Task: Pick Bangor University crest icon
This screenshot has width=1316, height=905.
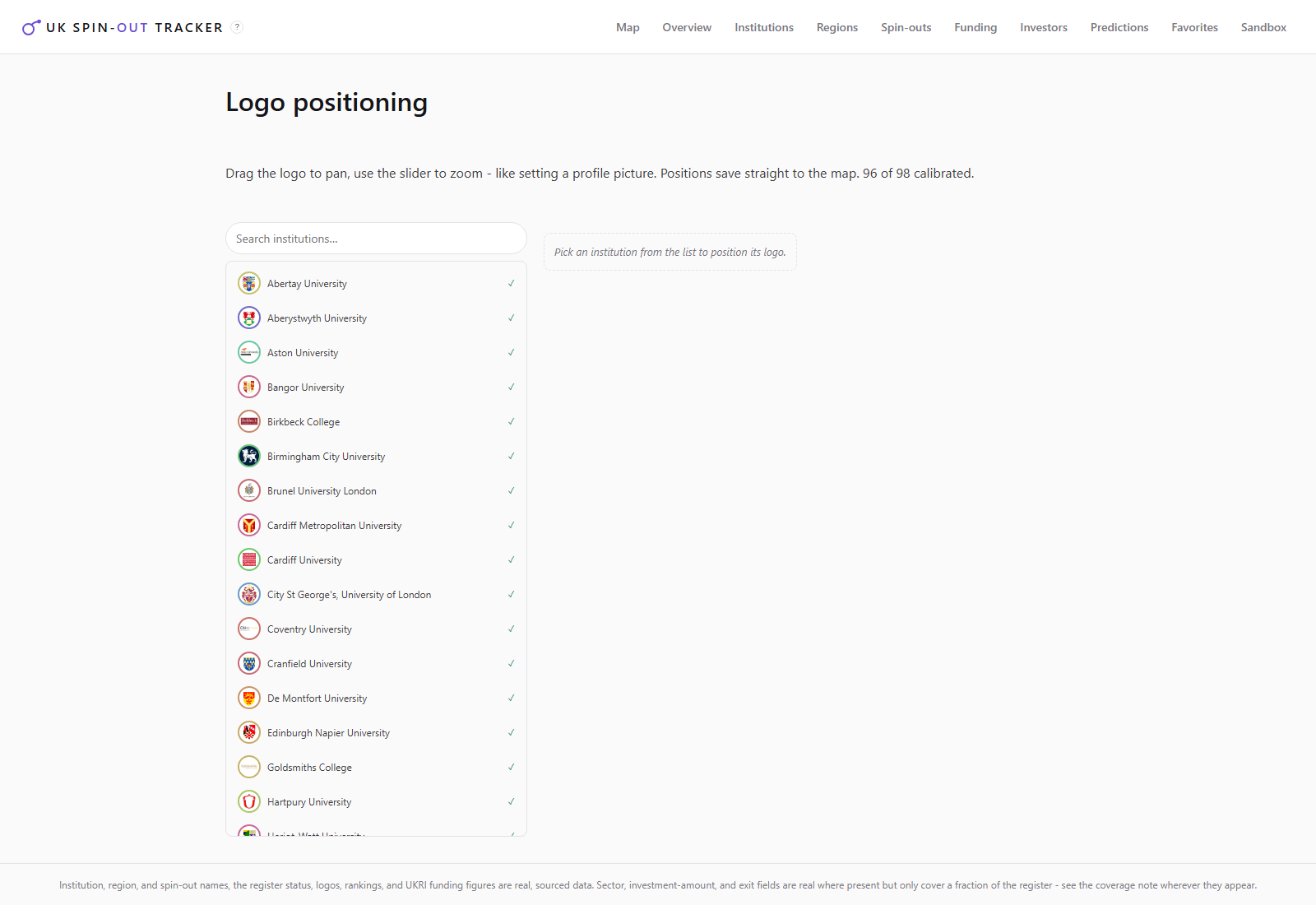Action: (x=249, y=387)
